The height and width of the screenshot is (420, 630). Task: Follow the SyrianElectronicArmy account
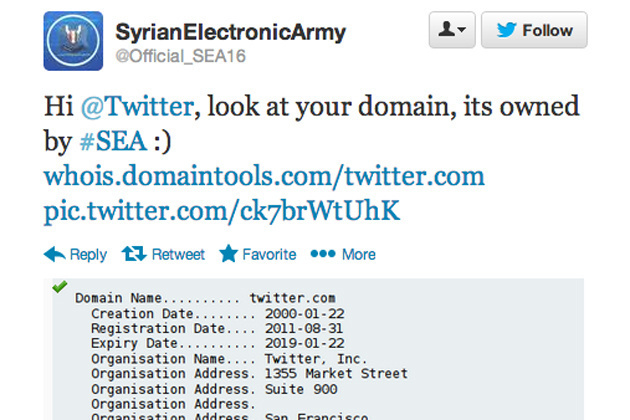point(534,30)
